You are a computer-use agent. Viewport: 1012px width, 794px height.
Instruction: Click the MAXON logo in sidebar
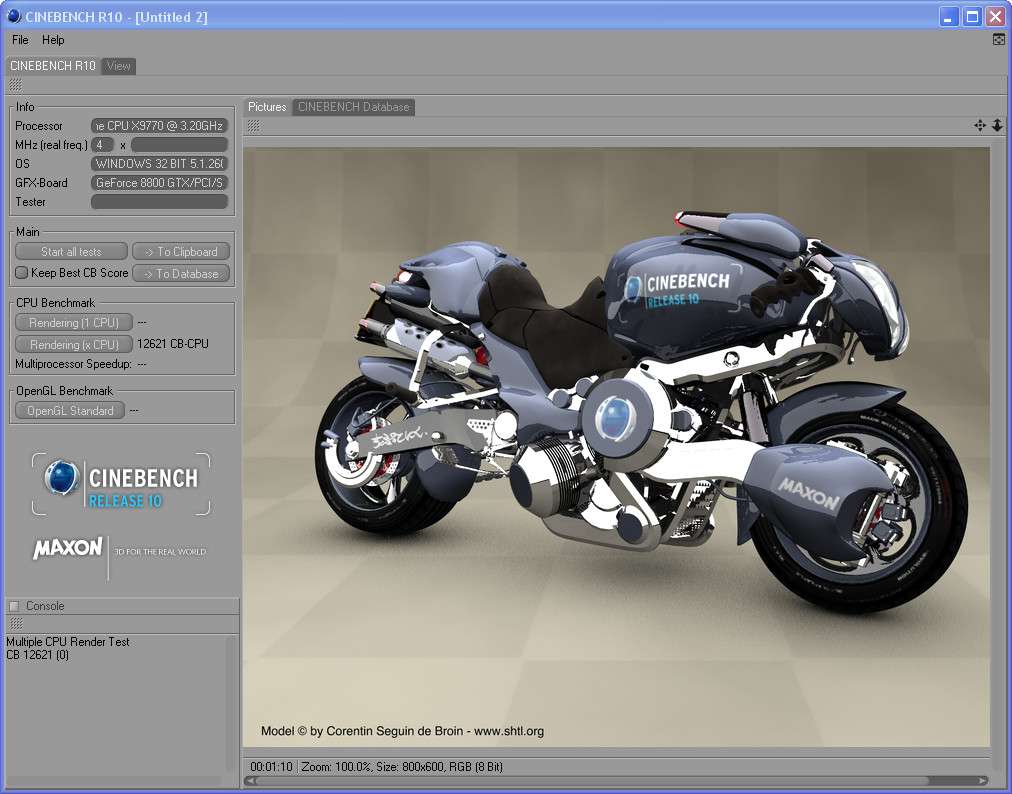(68, 548)
